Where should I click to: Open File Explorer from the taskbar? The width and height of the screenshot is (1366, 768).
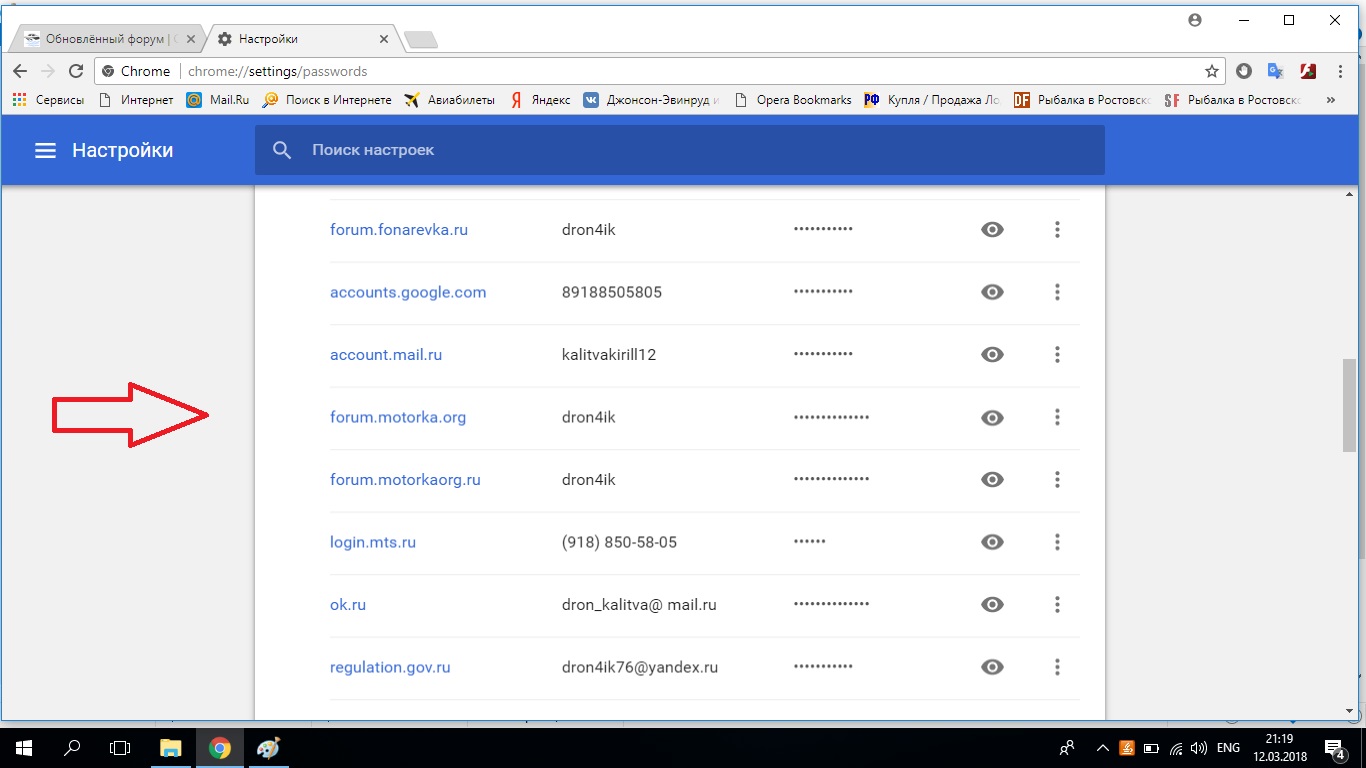pyautogui.click(x=171, y=748)
